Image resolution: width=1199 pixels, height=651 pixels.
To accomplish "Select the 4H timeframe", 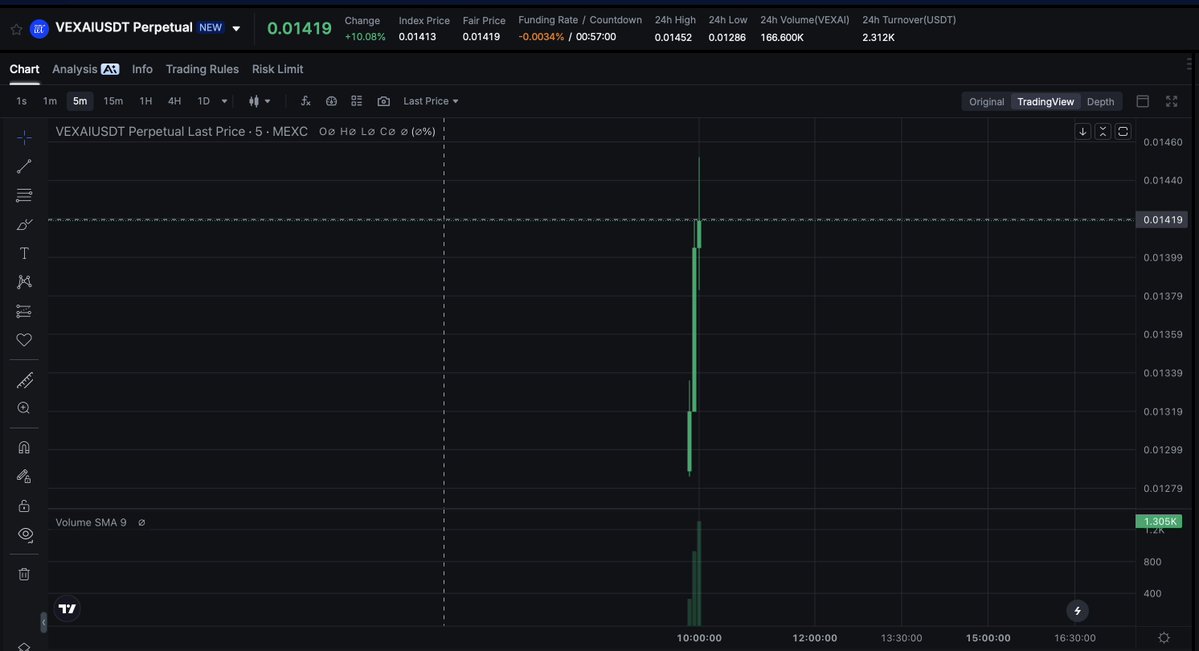I will [174, 101].
